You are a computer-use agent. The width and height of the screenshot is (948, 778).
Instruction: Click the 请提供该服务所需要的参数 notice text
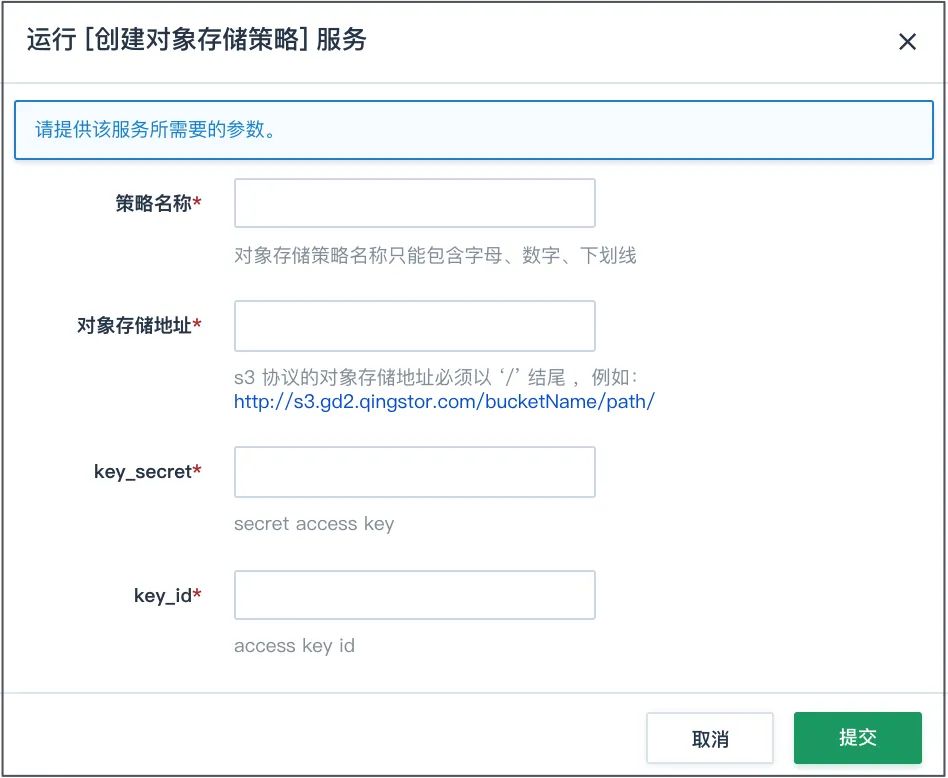155,129
